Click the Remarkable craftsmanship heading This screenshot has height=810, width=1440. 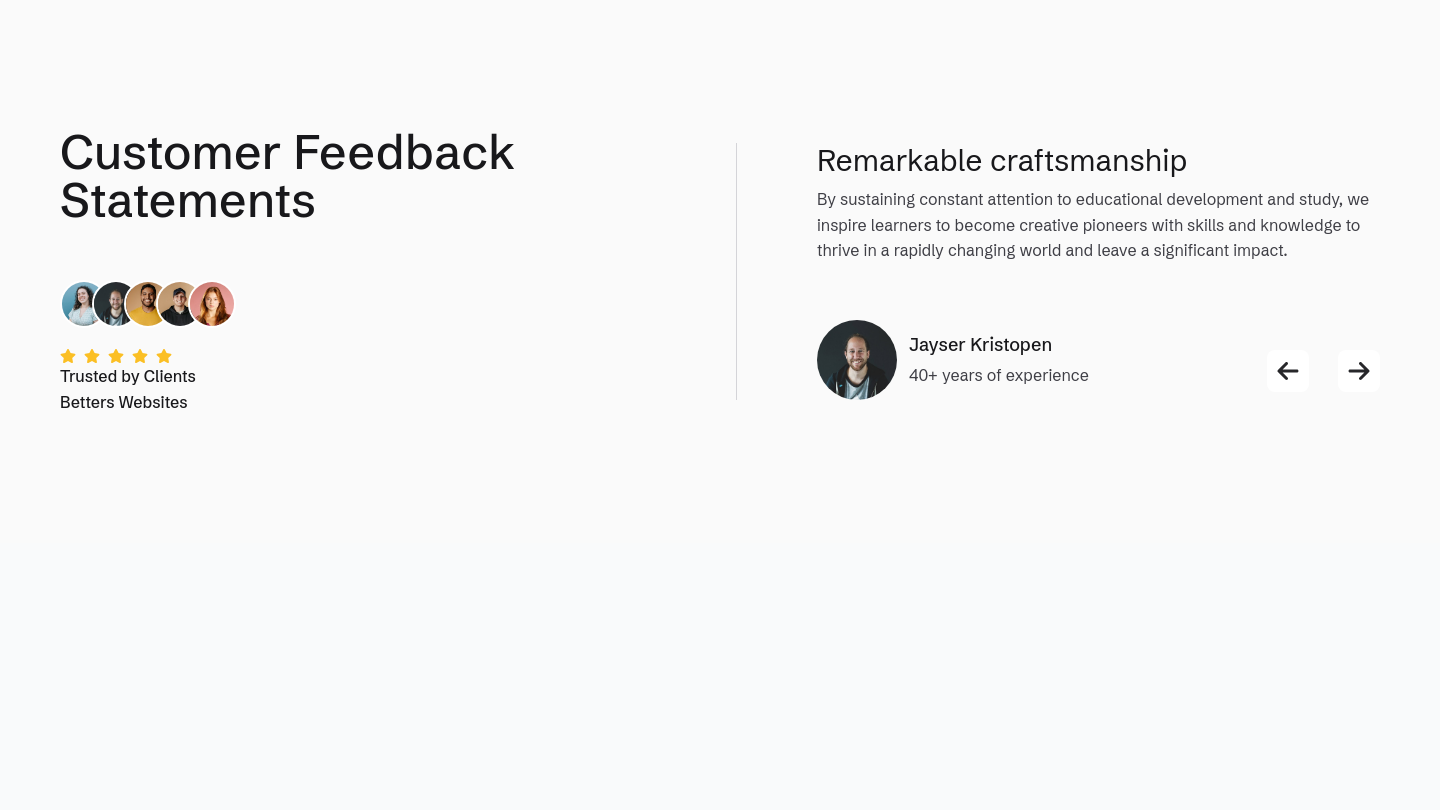click(1002, 161)
